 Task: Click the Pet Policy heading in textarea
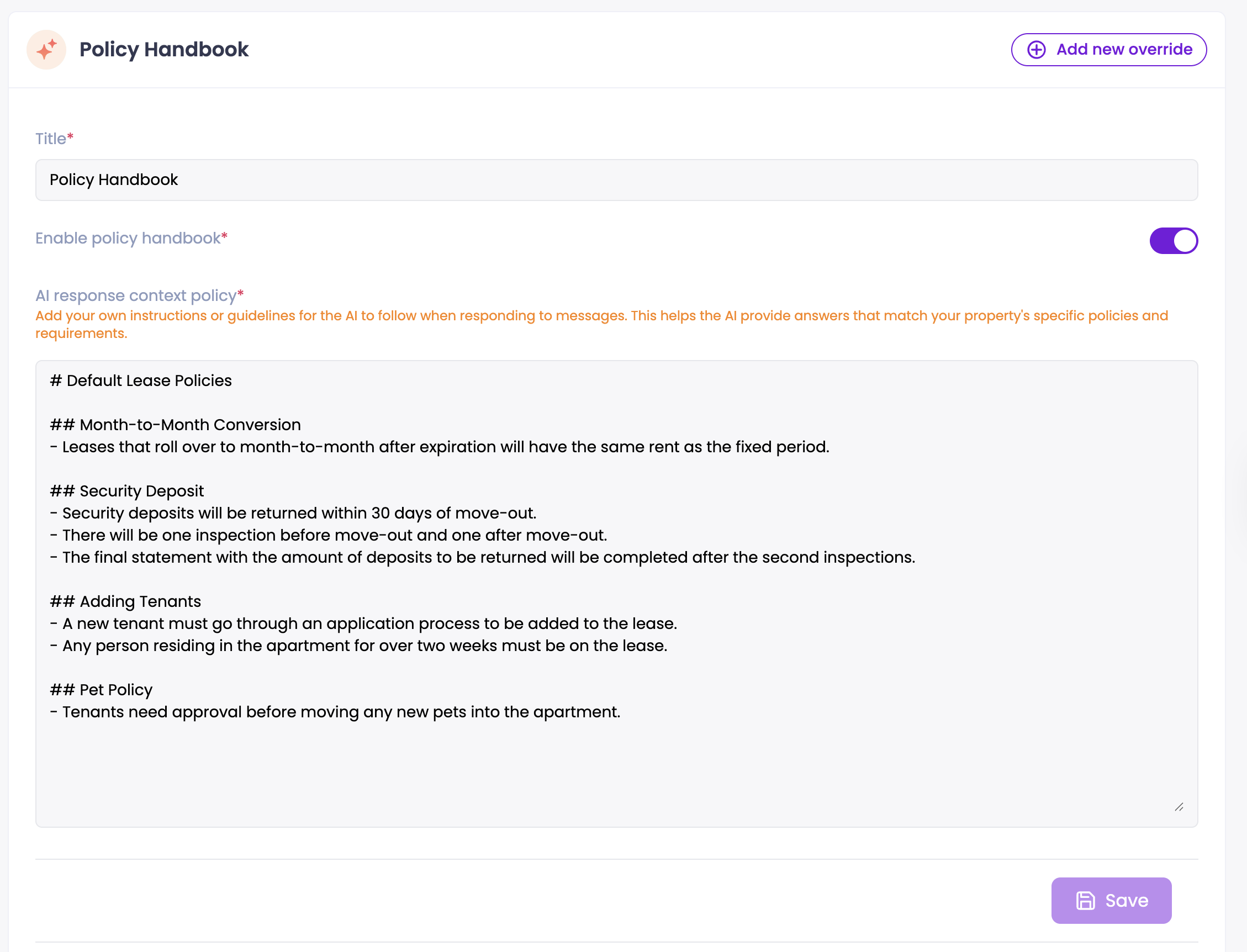click(x=115, y=690)
